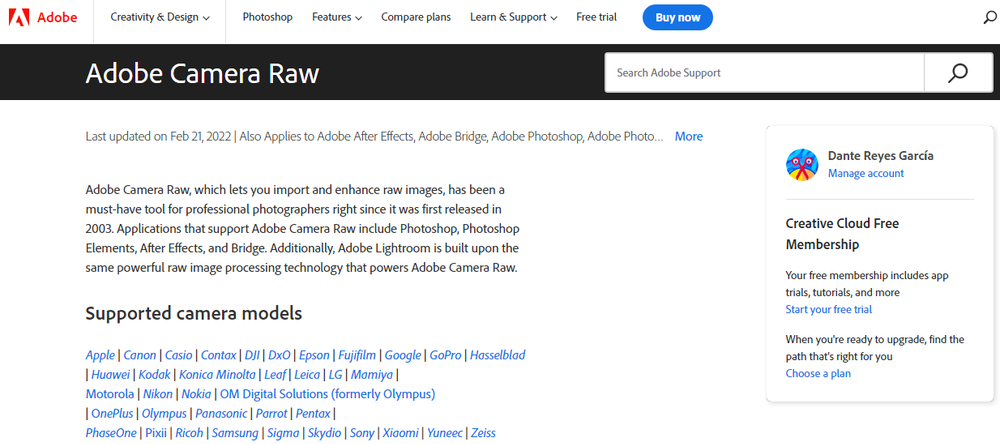Open the Xiaomi camera models link

(x=401, y=433)
